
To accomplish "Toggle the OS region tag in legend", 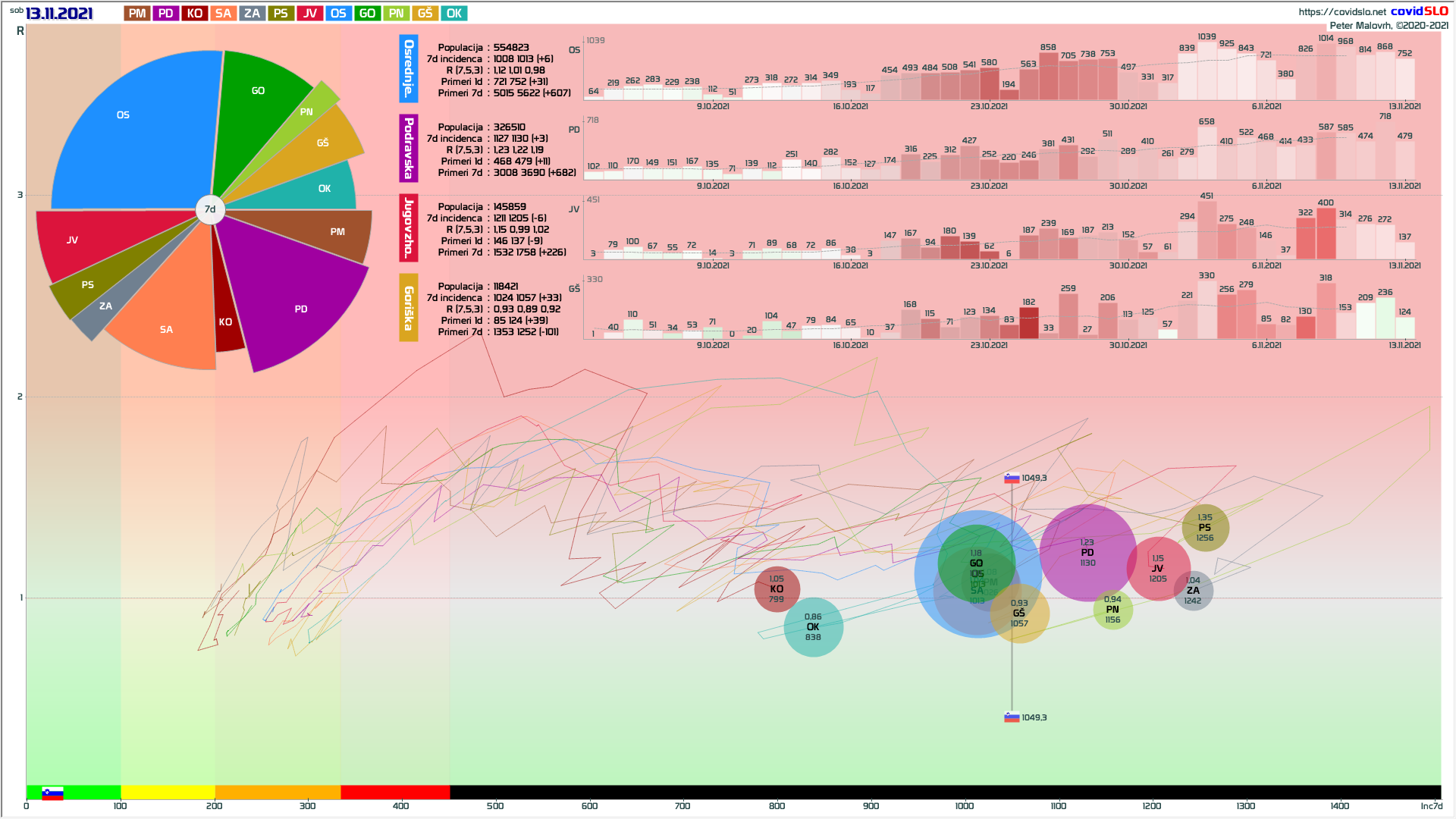I will pos(338,14).
